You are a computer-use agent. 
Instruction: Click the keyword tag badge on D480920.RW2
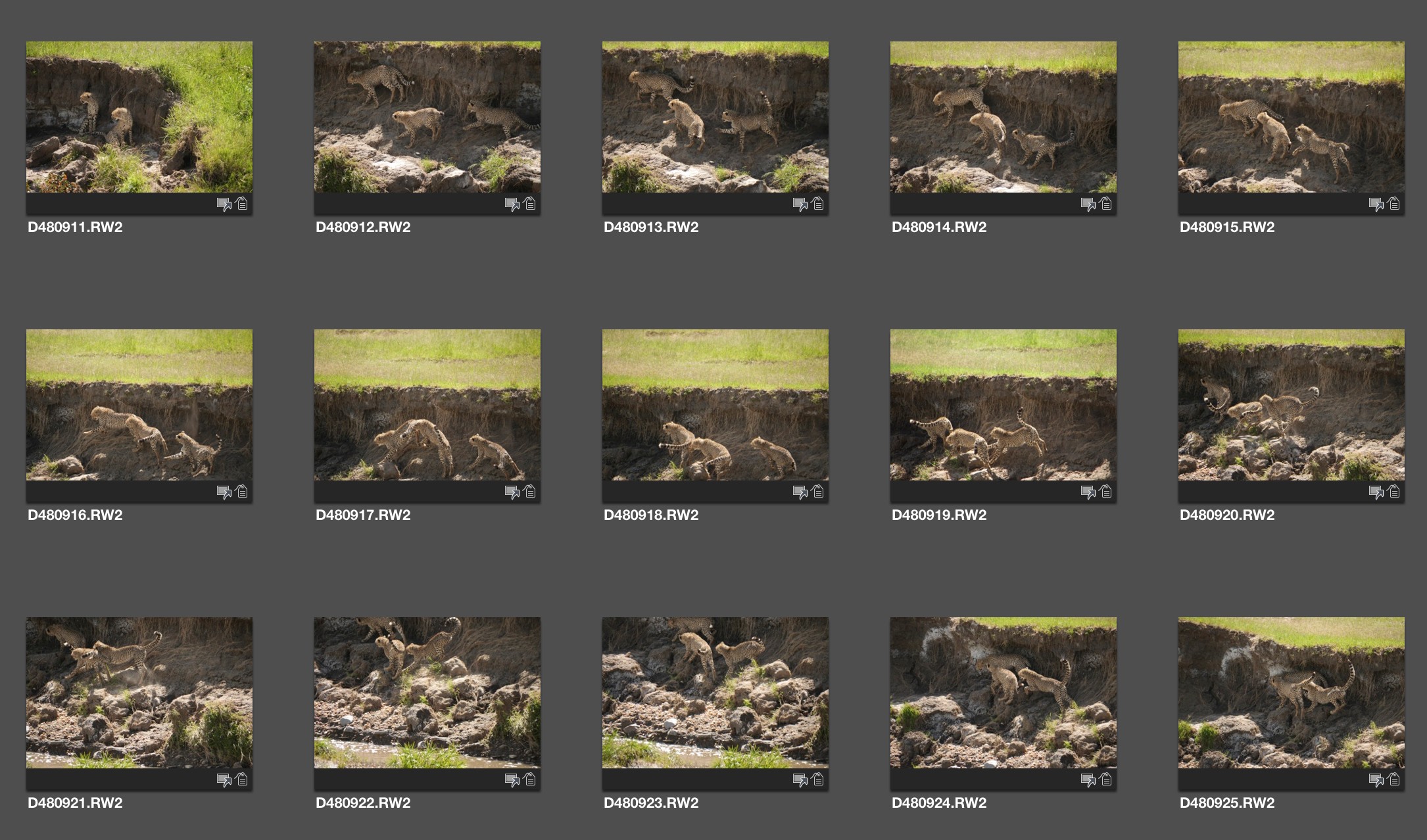pos(1394,492)
